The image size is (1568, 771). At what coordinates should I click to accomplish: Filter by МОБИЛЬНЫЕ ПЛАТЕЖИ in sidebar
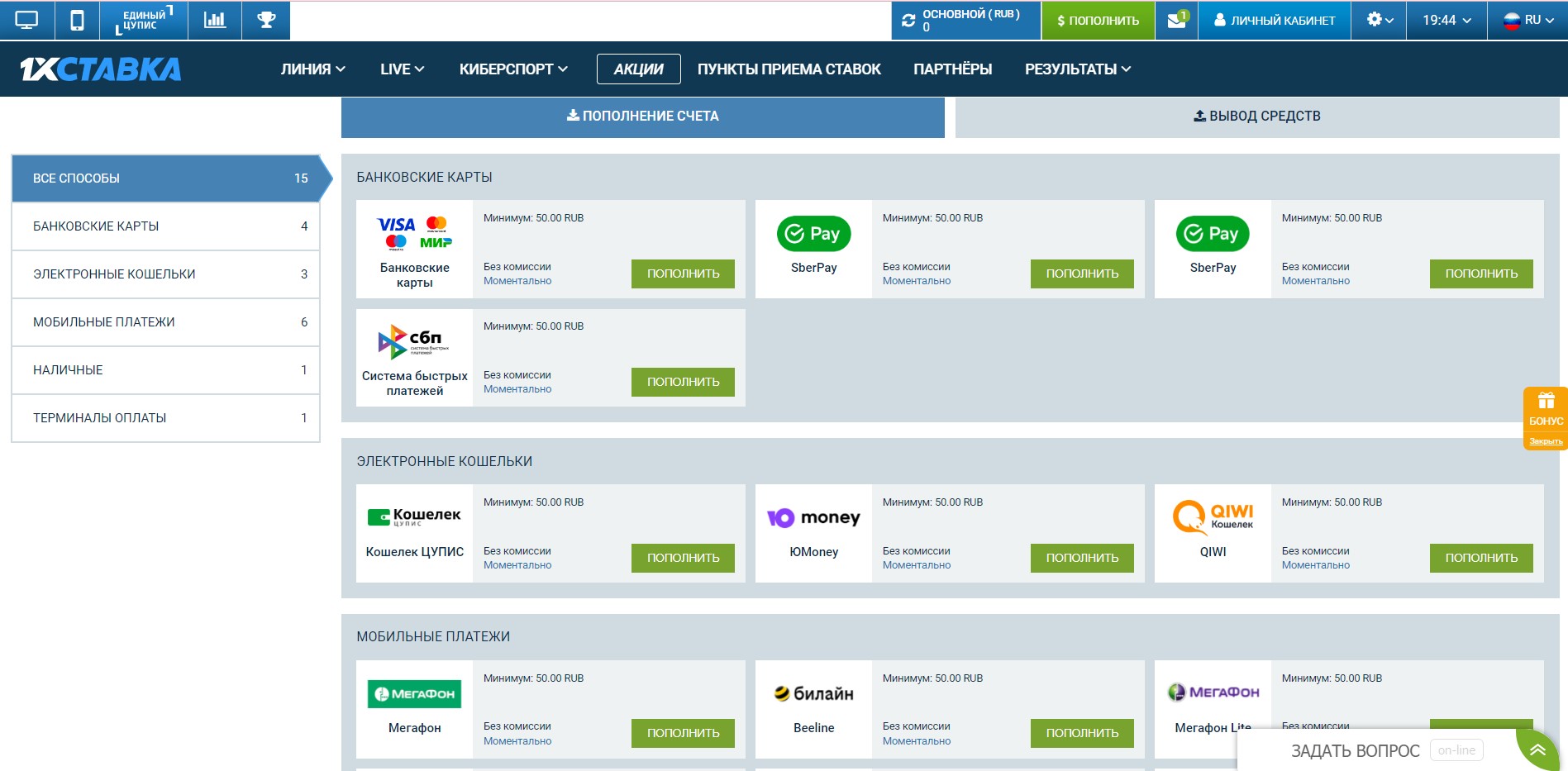pos(166,322)
